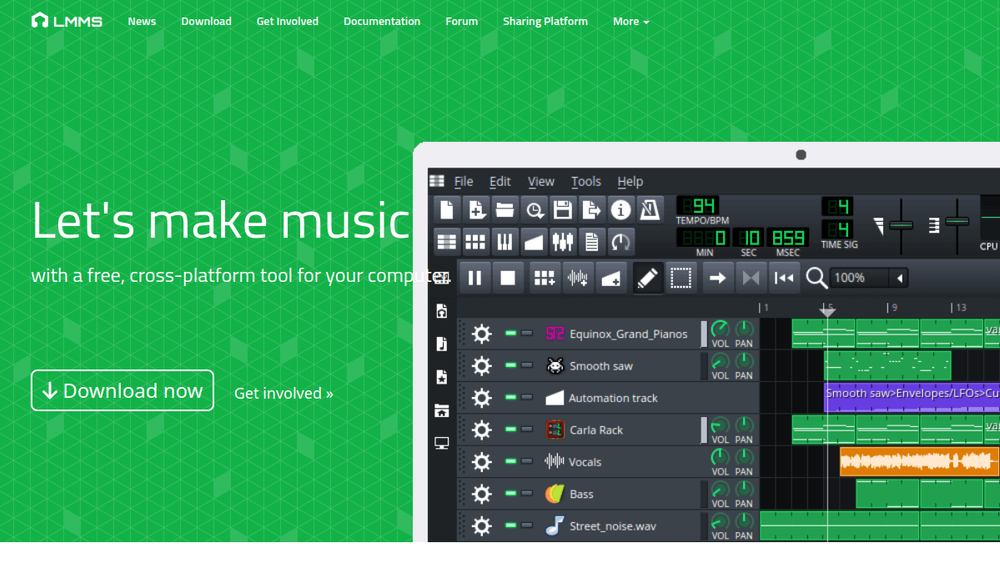Screen dimensions: 1000x563
Task: Go to the Download page link
Action: tap(206, 21)
